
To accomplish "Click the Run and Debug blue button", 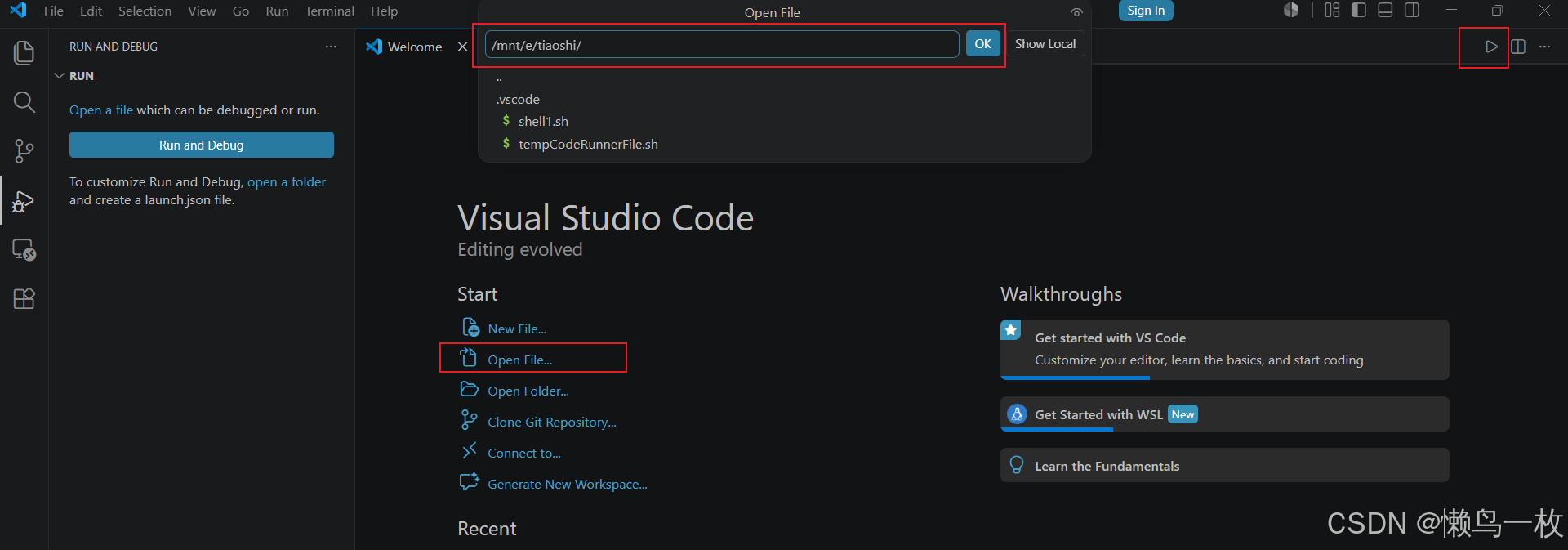I will point(202,145).
